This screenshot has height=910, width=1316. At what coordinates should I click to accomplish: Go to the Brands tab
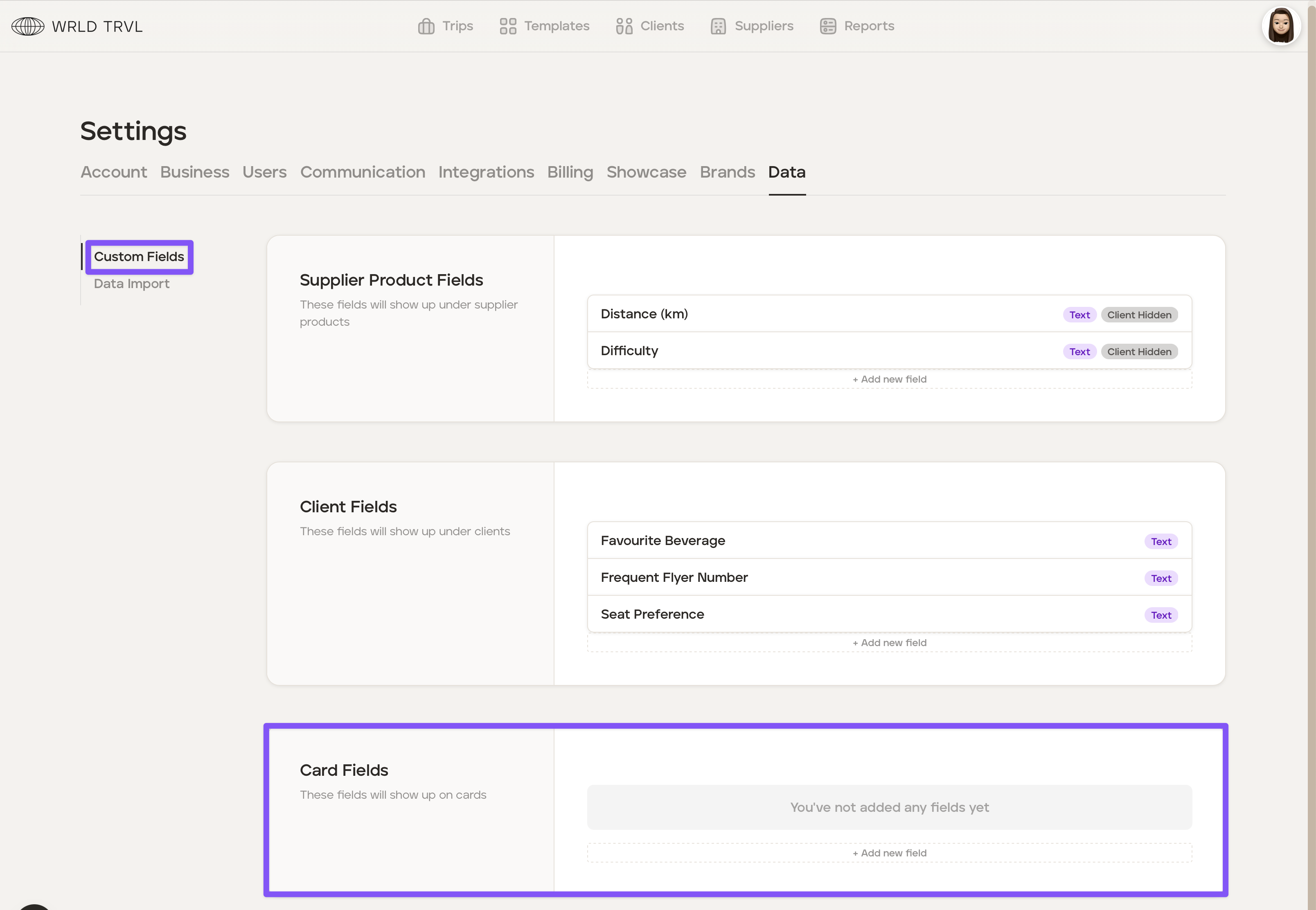click(x=727, y=172)
